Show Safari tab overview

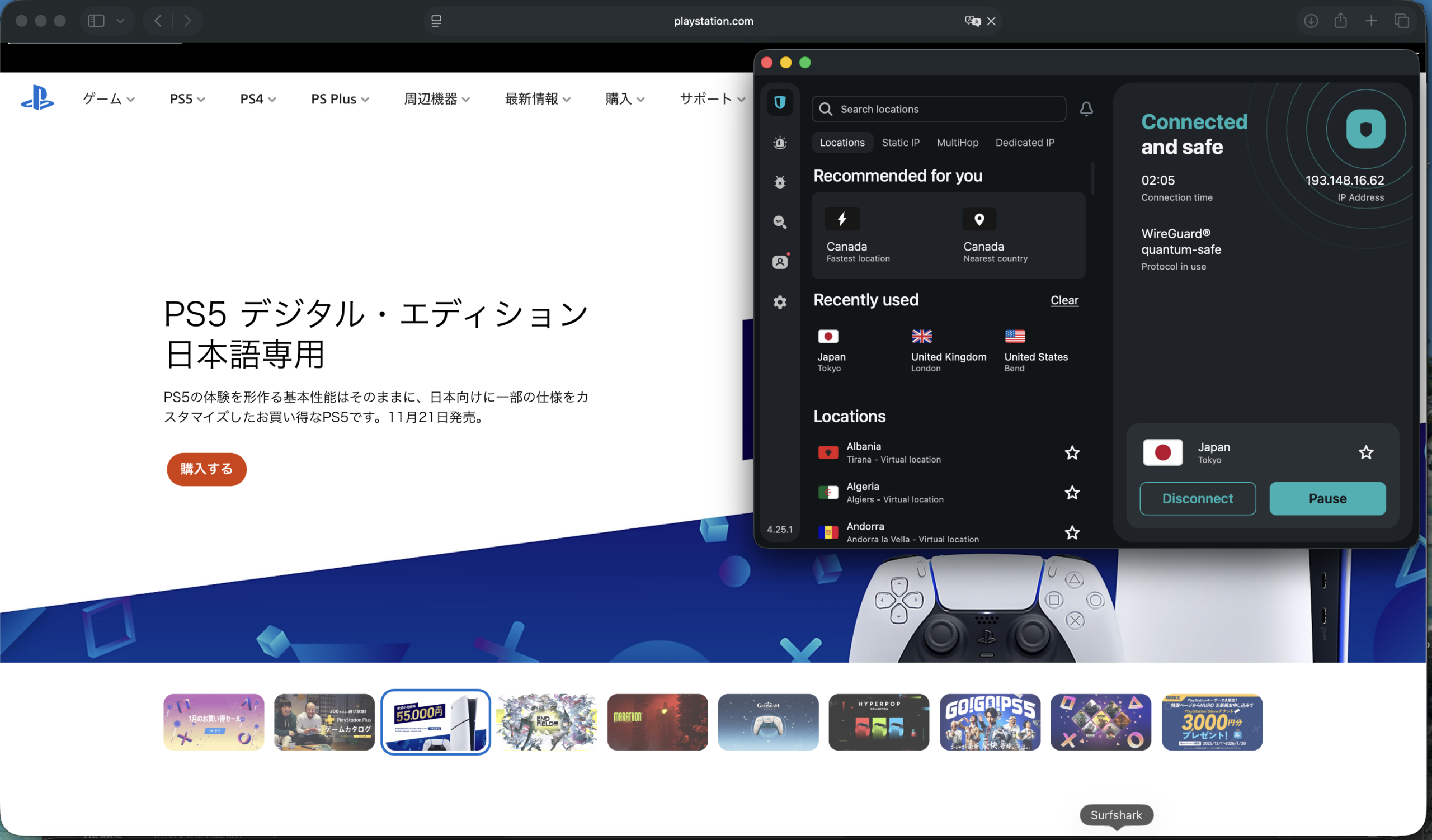[1401, 21]
